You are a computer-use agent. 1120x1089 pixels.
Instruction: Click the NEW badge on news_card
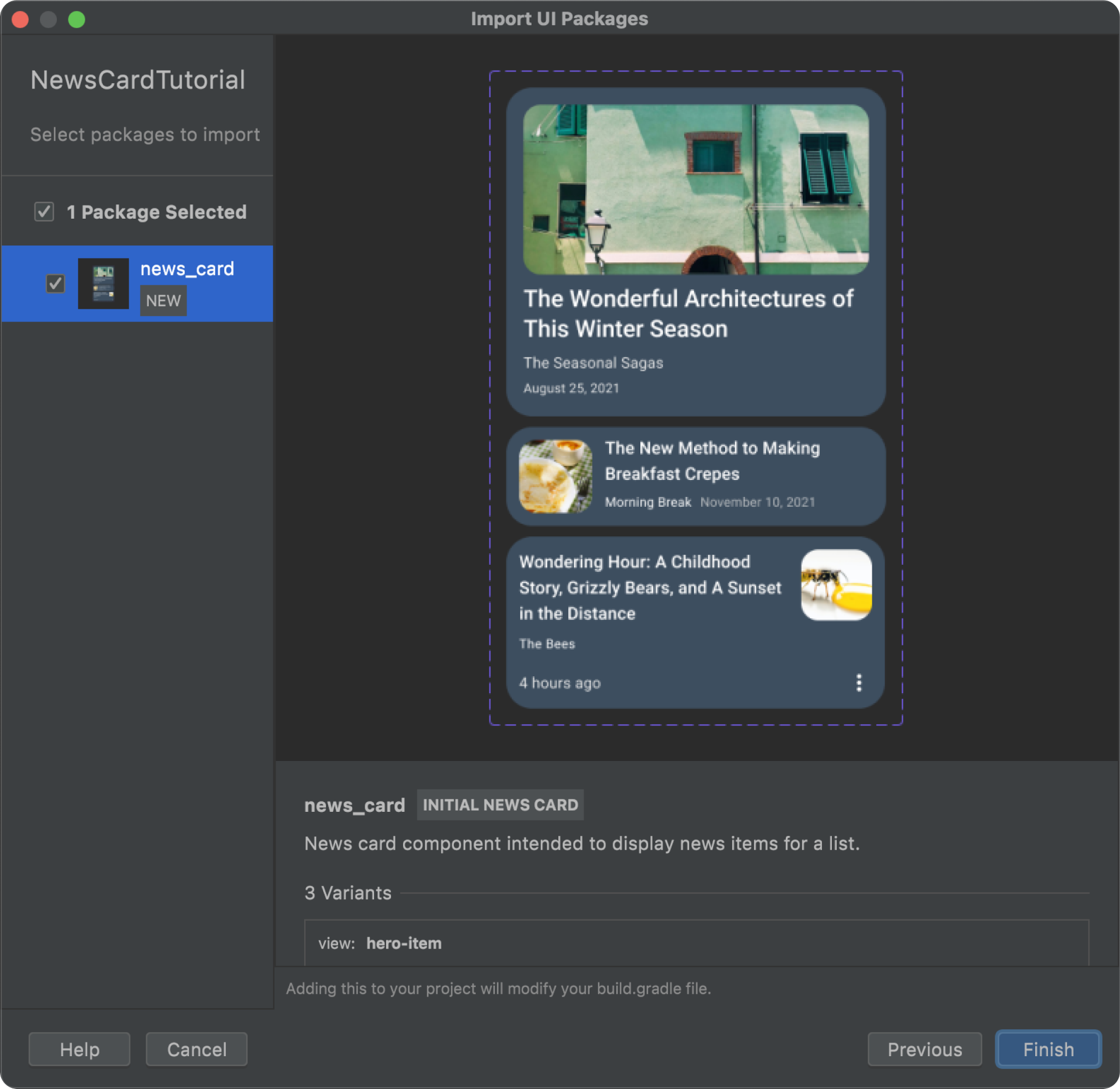(162, 300)
